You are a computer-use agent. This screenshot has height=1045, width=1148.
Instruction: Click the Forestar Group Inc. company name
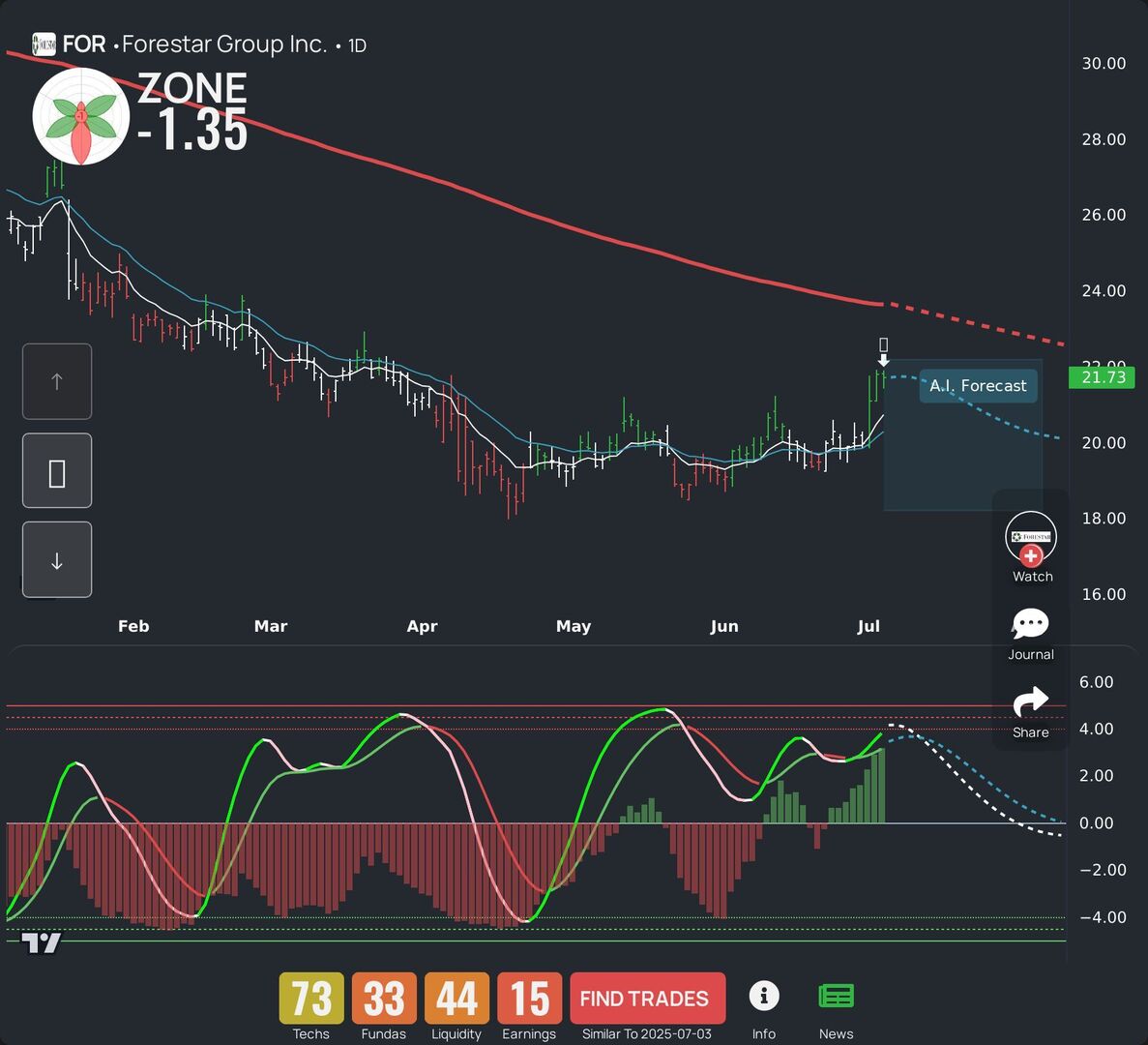(x=224, y=45)
